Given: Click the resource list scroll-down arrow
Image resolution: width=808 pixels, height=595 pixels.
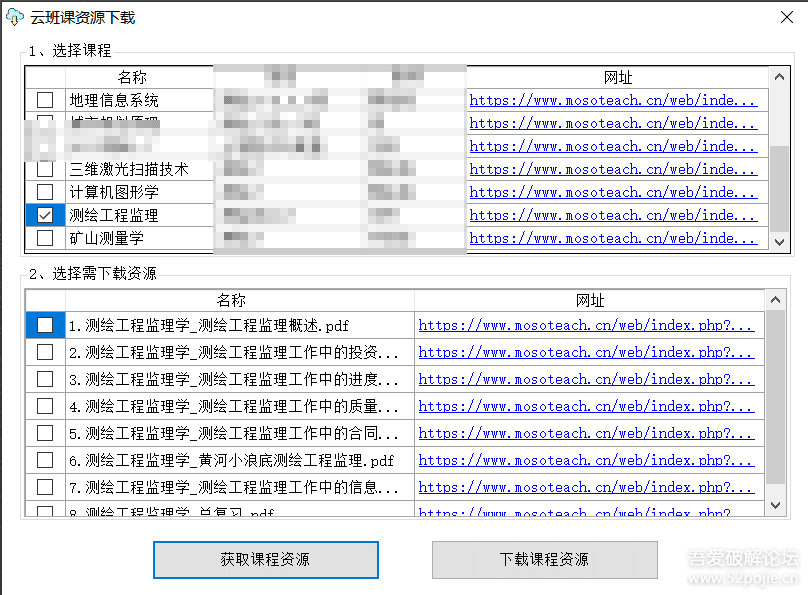Looking at the screenshot, I should 775,507.
